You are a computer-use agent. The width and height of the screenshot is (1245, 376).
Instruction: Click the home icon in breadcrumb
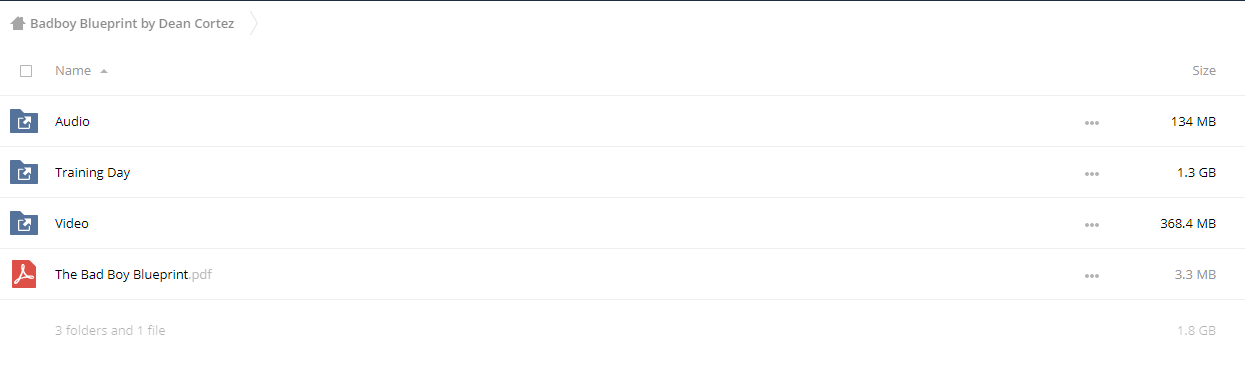coord(17,23)
